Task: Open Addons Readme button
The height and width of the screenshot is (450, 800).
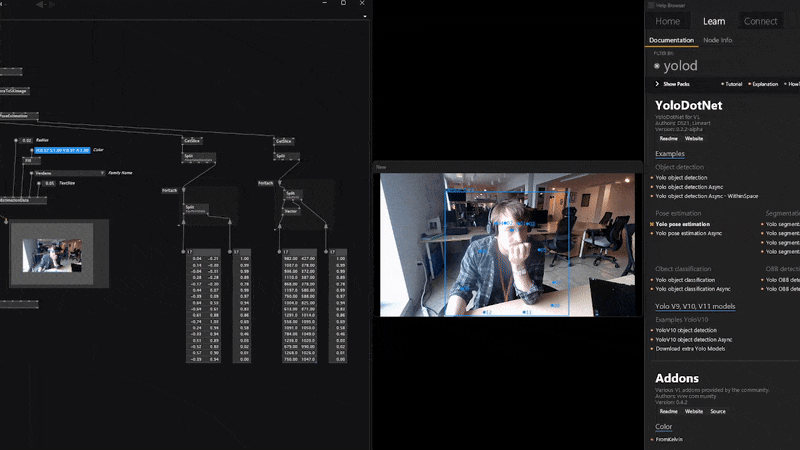Action: click(x=668, y=412)
